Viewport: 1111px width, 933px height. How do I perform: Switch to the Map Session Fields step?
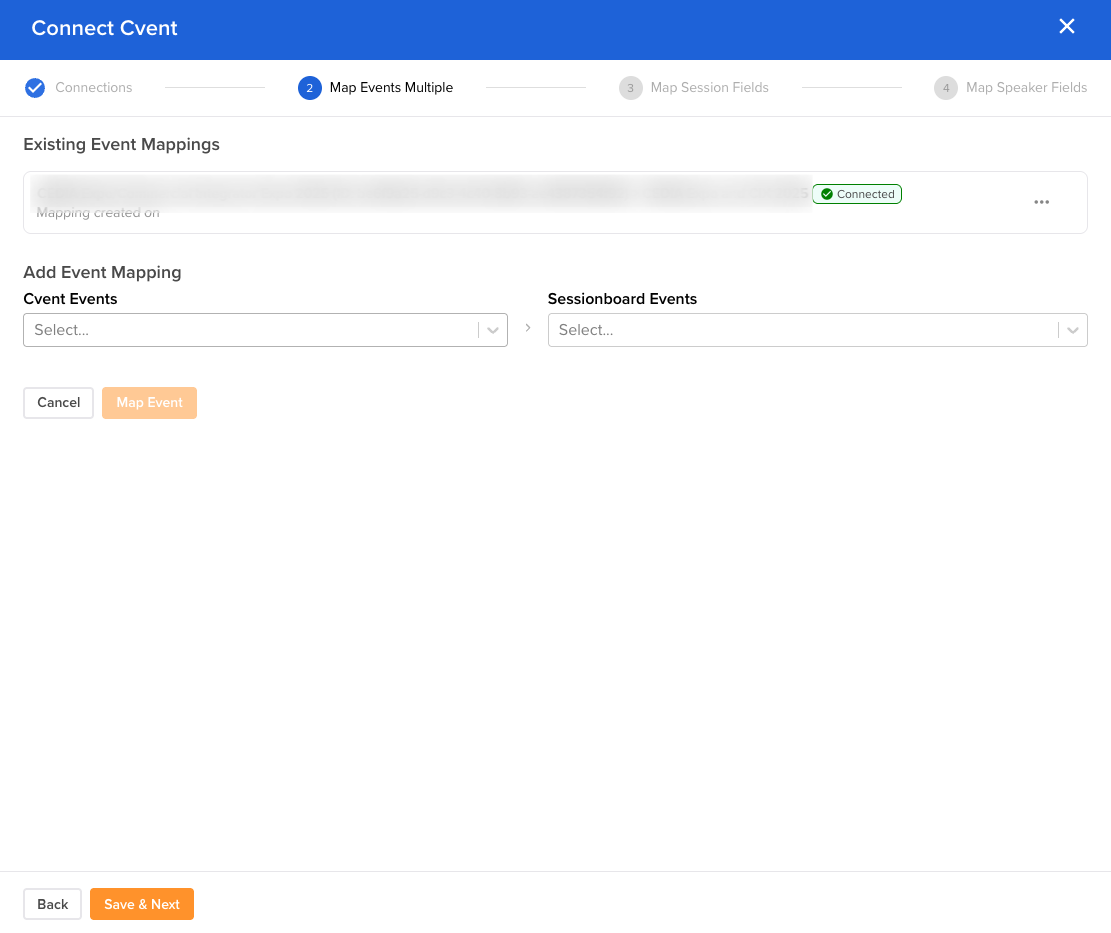[x=709, y=88]
